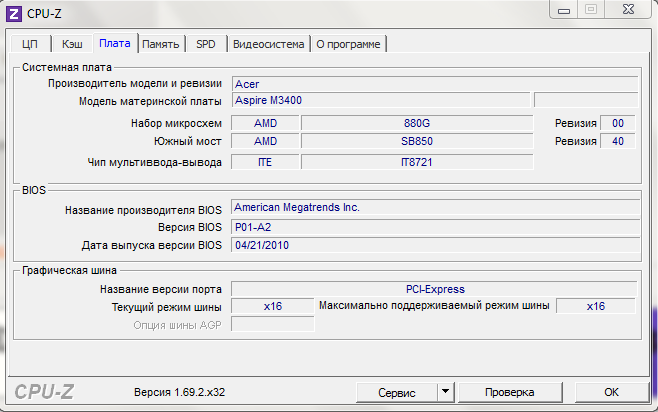Click the SB850 southbridge value
658x412 pixels.
point(417,141)
